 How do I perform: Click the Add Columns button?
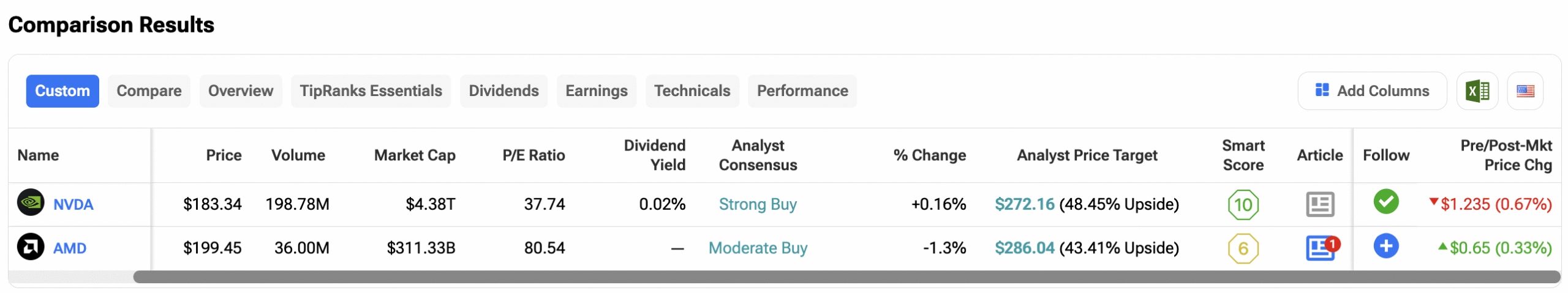point(1372,91)
